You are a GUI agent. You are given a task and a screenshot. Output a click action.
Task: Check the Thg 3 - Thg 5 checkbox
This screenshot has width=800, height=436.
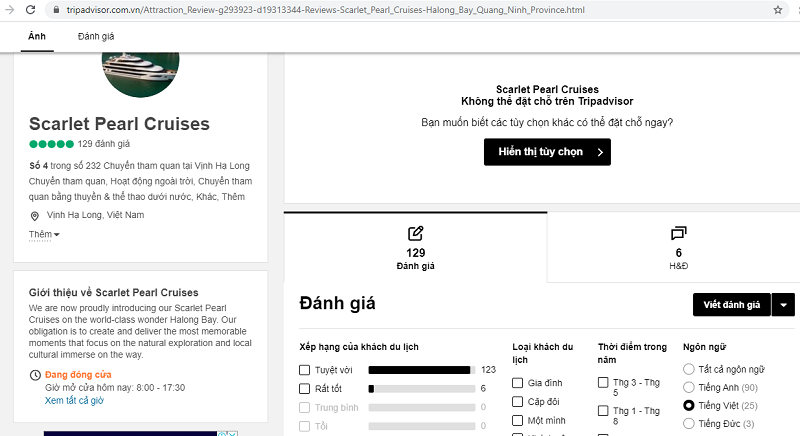[x=603, y=382]
